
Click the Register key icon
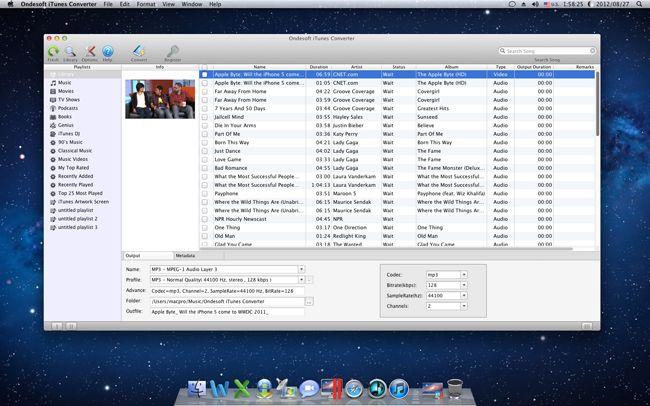172,51
